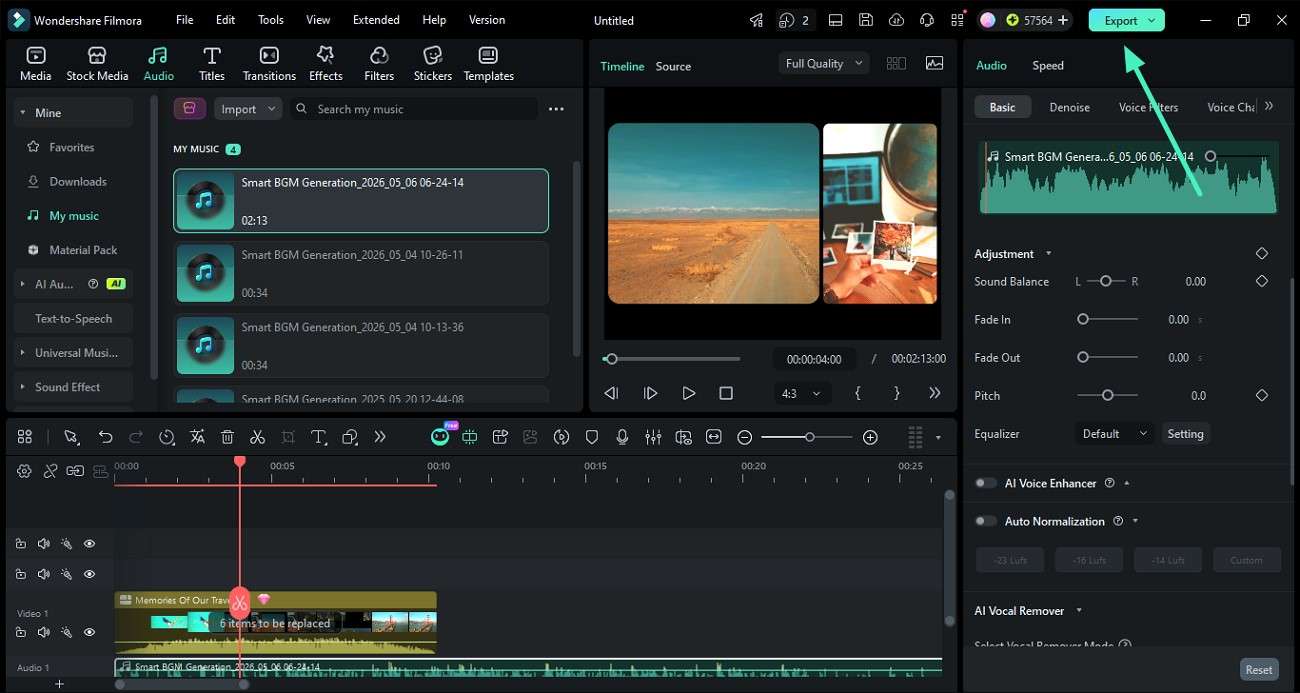Mute the Video 1 track speaker
Viewport: 1300px width, 693px height.
click(x=43, y=632)
